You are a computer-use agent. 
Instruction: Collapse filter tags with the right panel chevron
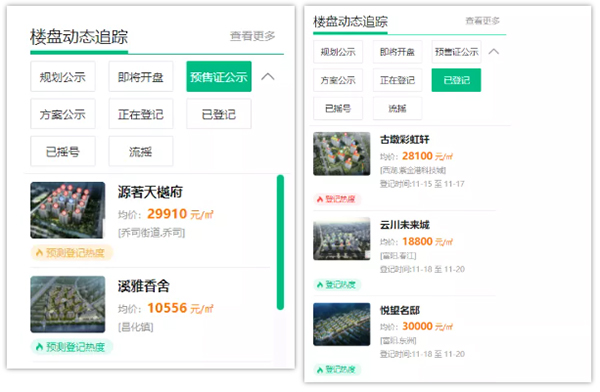(x=494, y=51)
